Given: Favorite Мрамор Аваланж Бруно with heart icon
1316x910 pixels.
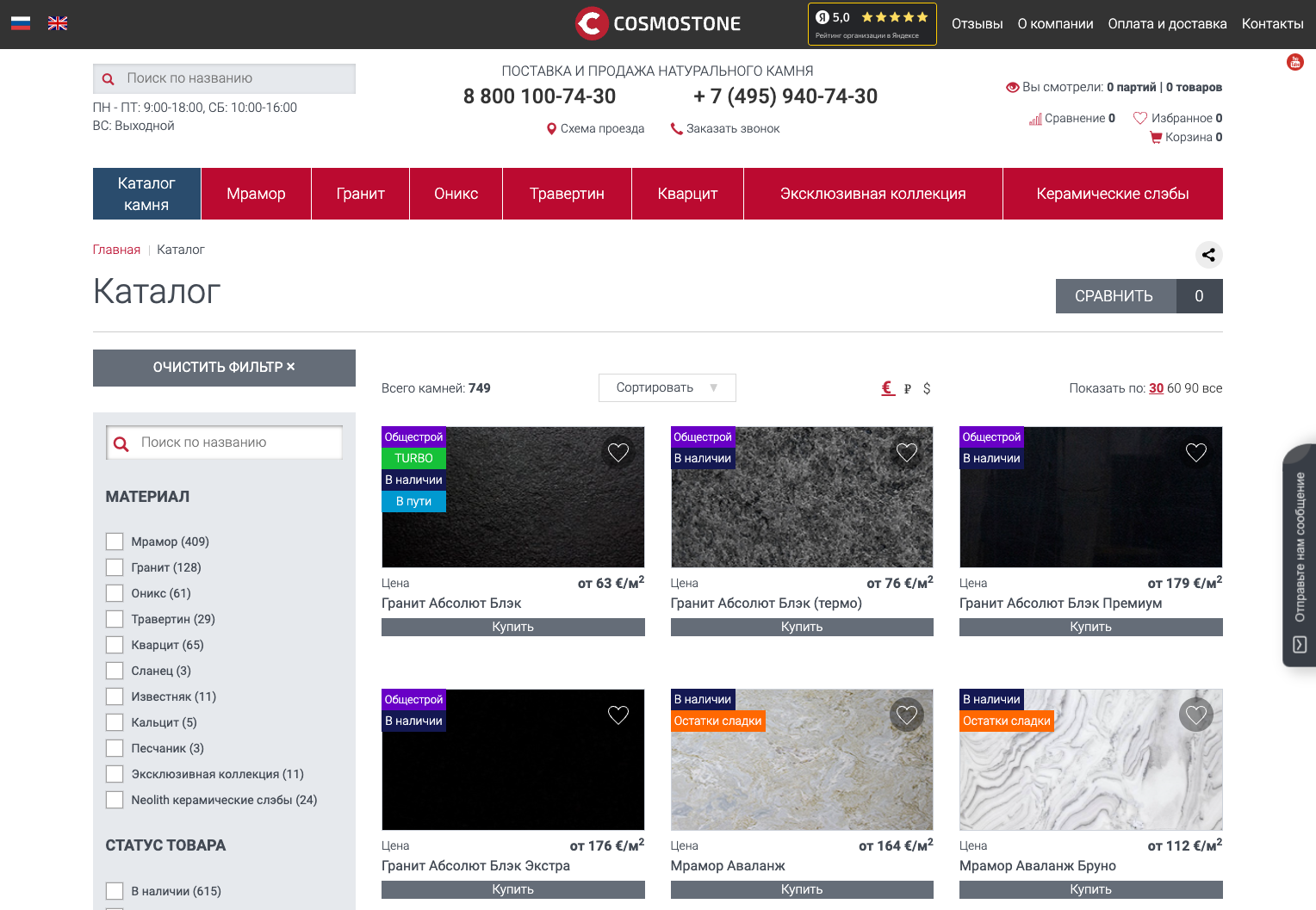Looking at the screenshot, I should [1195, 715].
